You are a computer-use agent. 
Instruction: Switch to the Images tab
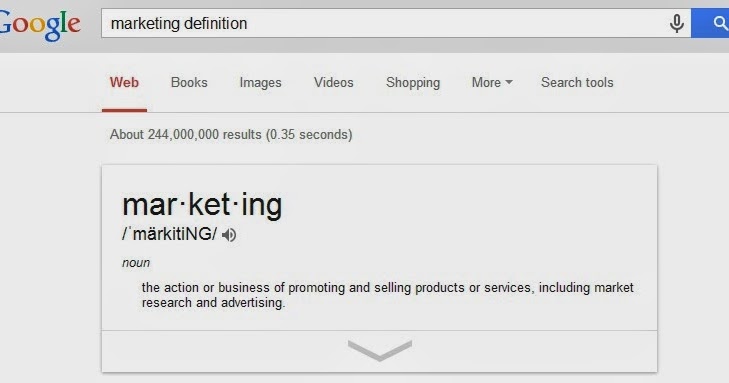click(x=260, y=83)
